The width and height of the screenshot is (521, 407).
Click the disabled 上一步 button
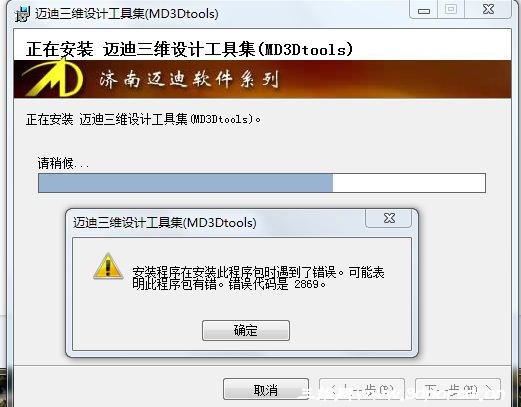(362, 389)
